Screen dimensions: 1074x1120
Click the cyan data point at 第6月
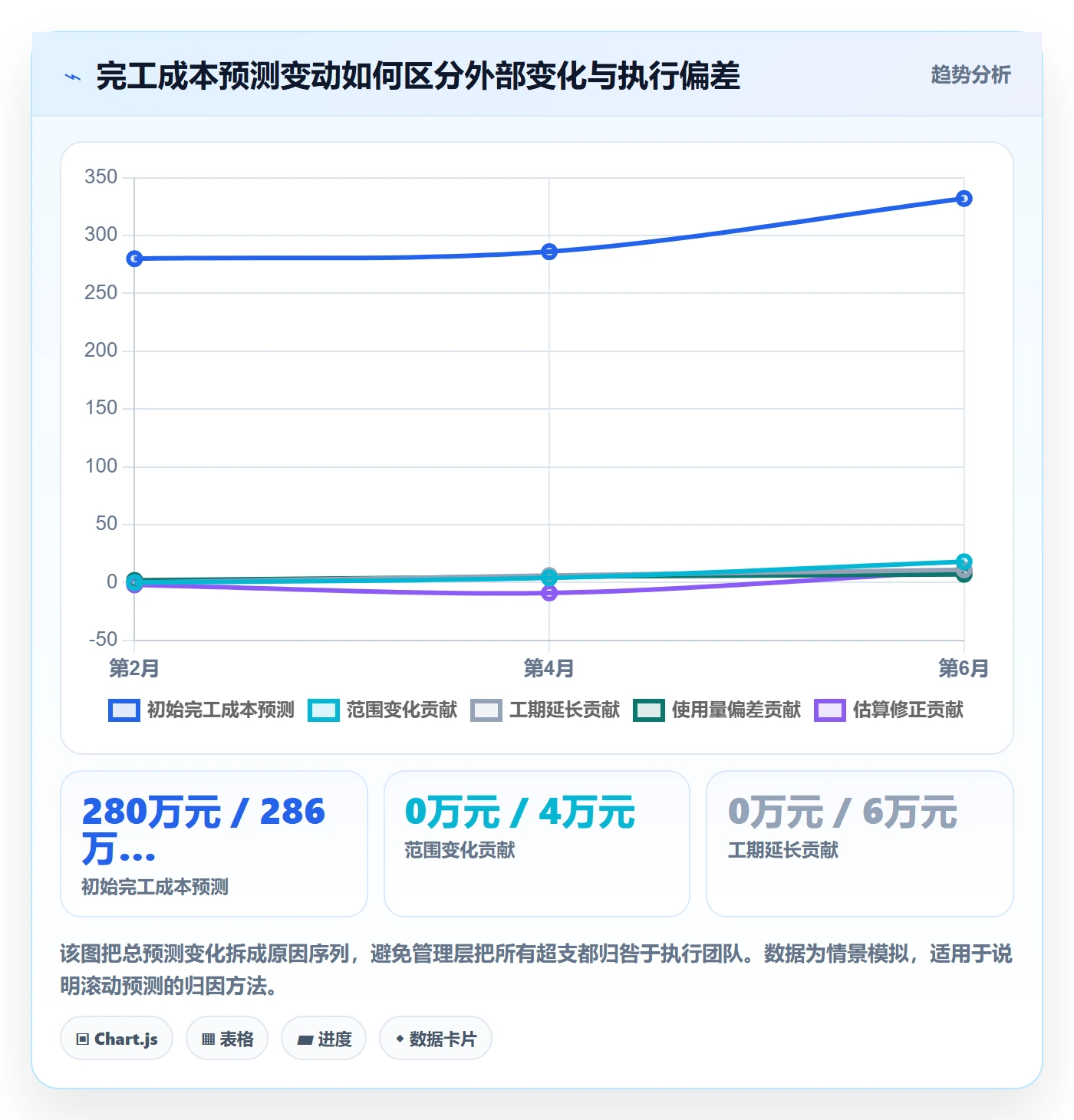964,562
